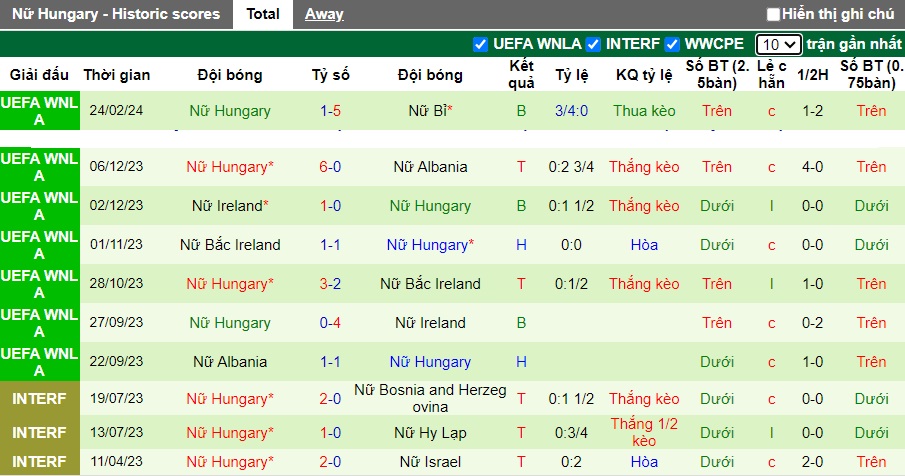Open Nữ Israel team page
The width and height of the screenshot is (905, 476).
click(430, 462)
